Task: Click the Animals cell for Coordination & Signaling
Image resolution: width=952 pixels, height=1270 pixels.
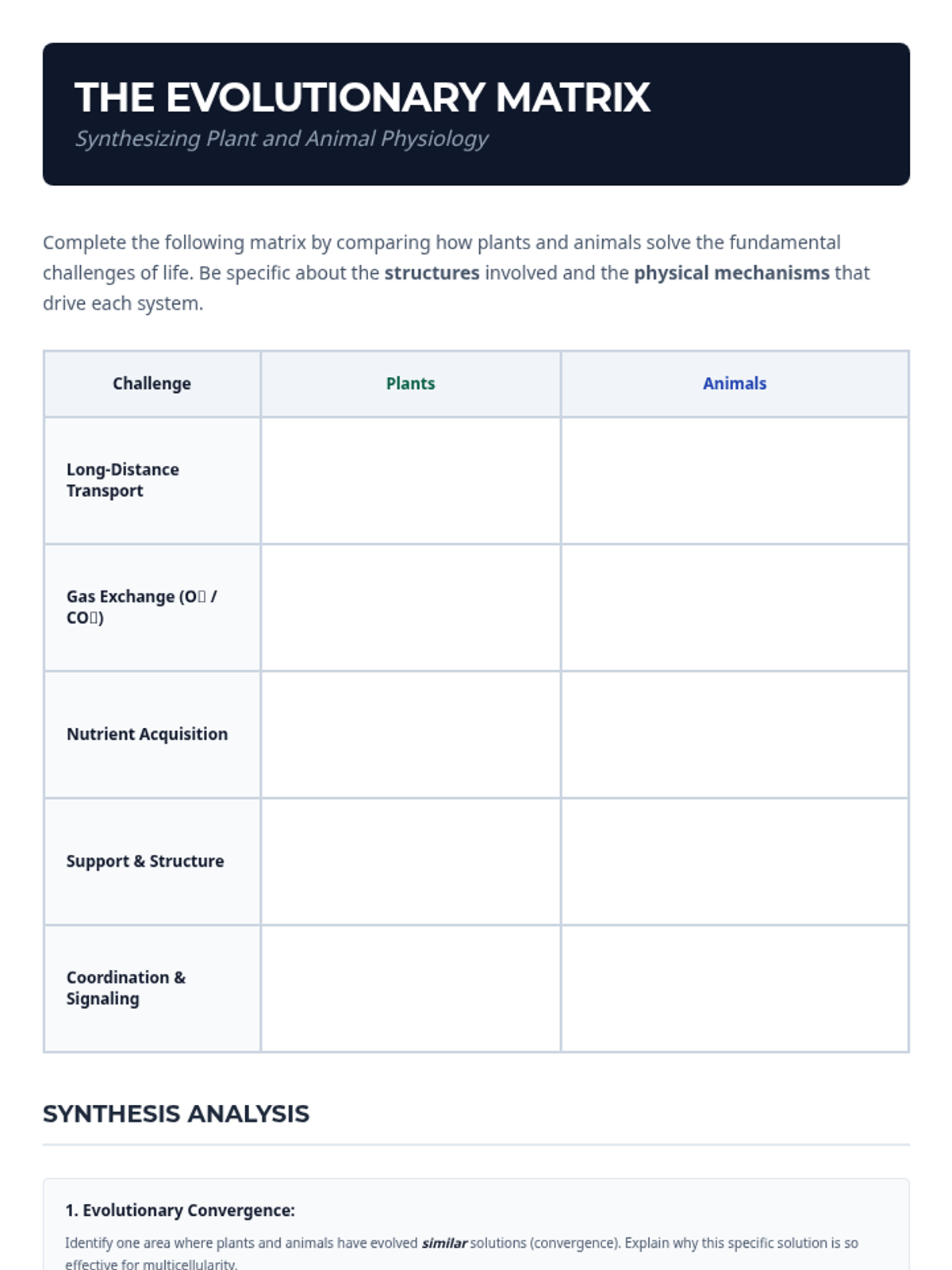Action: [734, 988]
